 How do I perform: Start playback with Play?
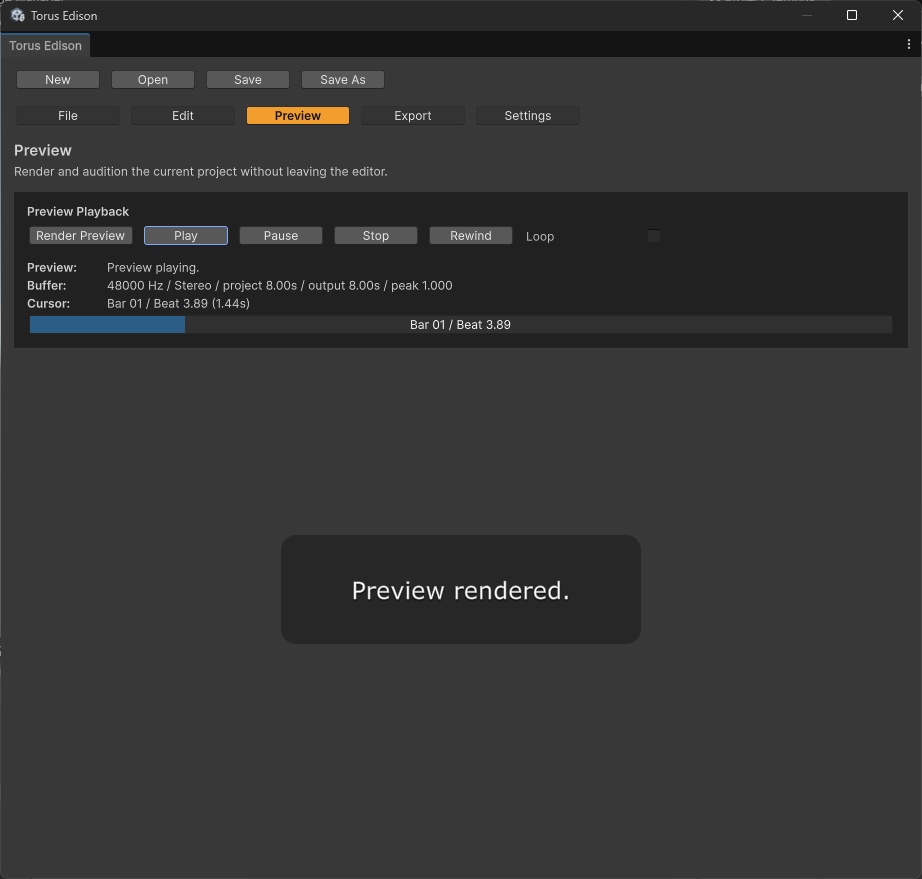186,235
